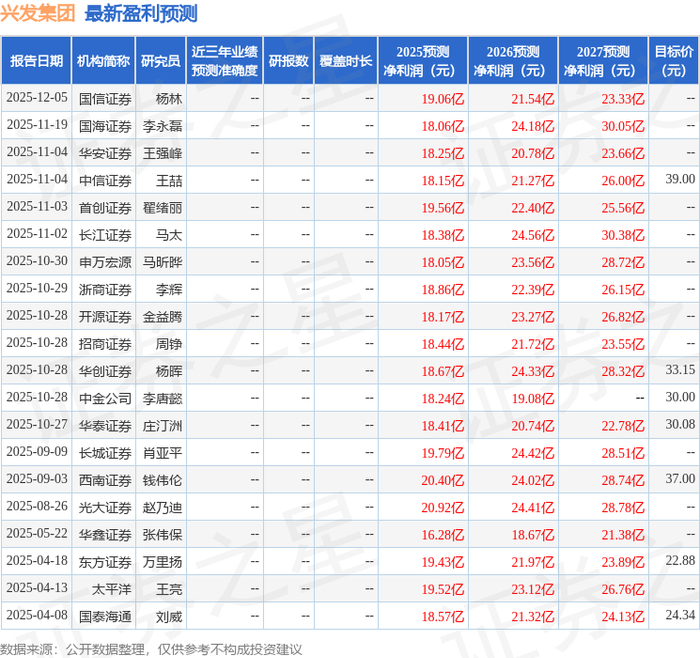
Task: Click target price 39.00
Action: point(680,179)
